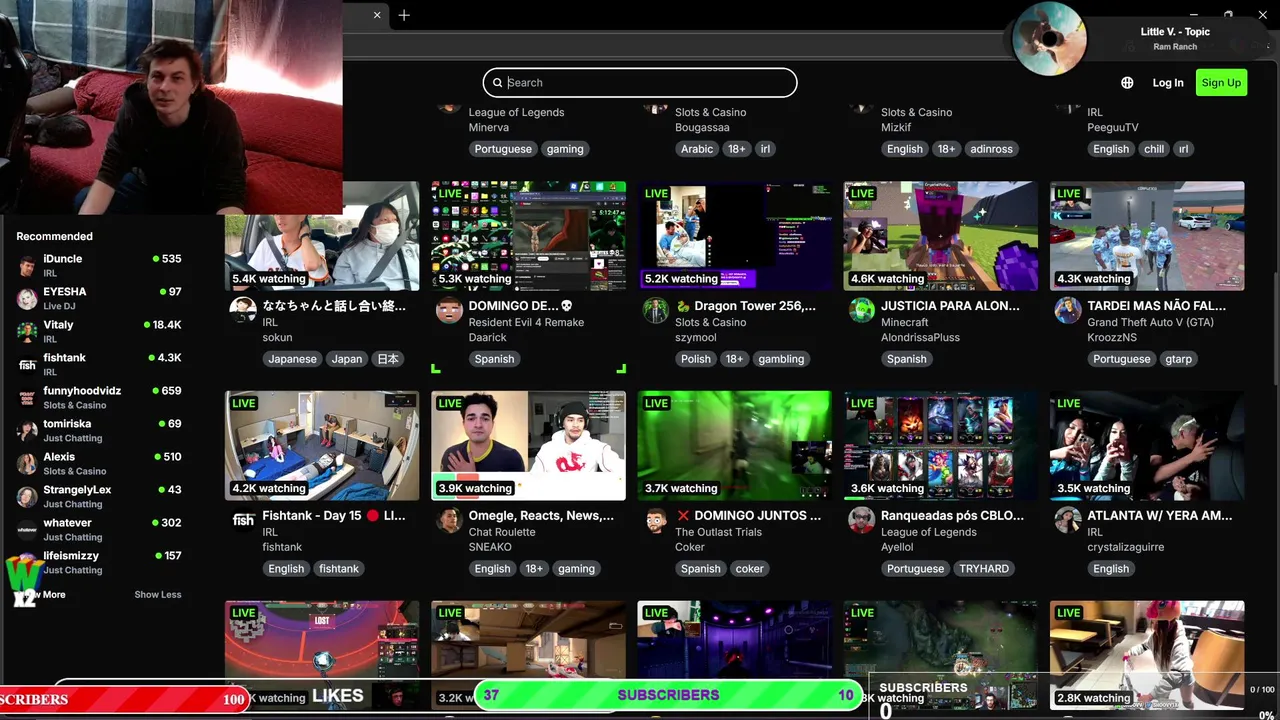Image resolution: width=1280 pixels, height=720 pixels.
Task: Select the gaming tag under Minerva
Action: 564,149
